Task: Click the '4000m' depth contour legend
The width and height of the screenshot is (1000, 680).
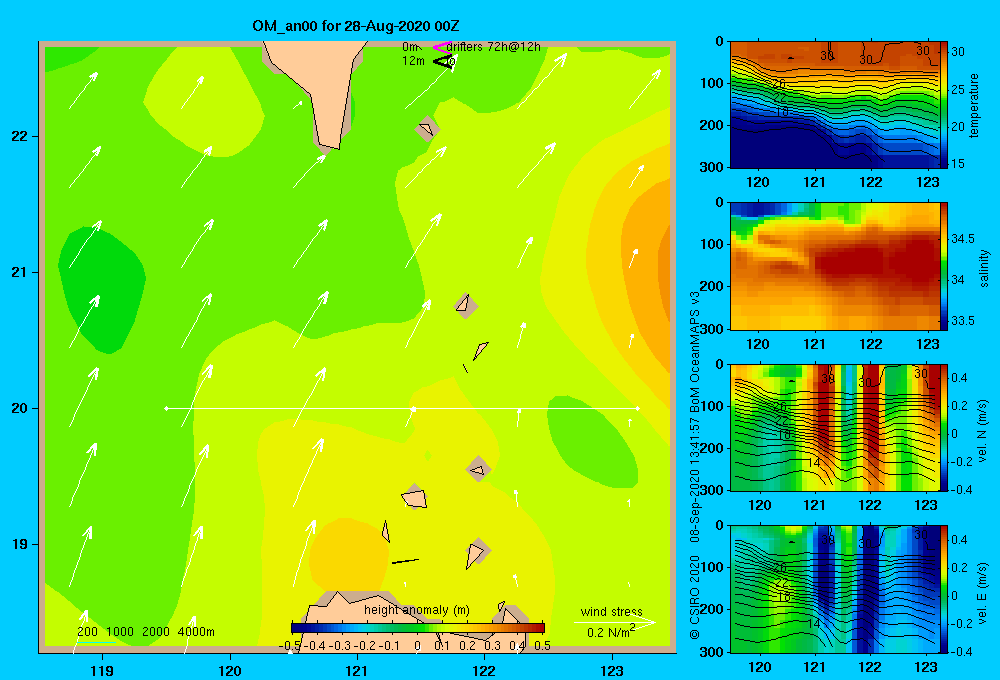Action: tap(196, 632)
